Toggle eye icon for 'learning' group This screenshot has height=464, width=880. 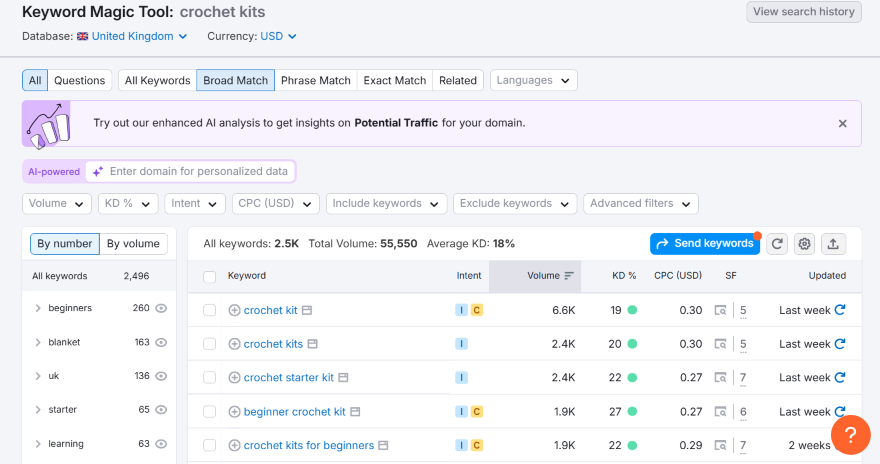[x=161, y=444]
